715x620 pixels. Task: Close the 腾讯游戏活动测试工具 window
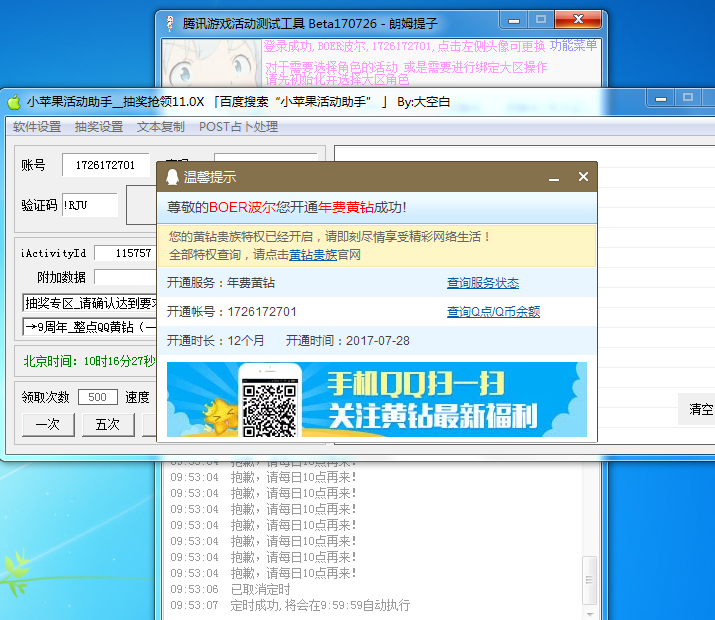point(578,20)
